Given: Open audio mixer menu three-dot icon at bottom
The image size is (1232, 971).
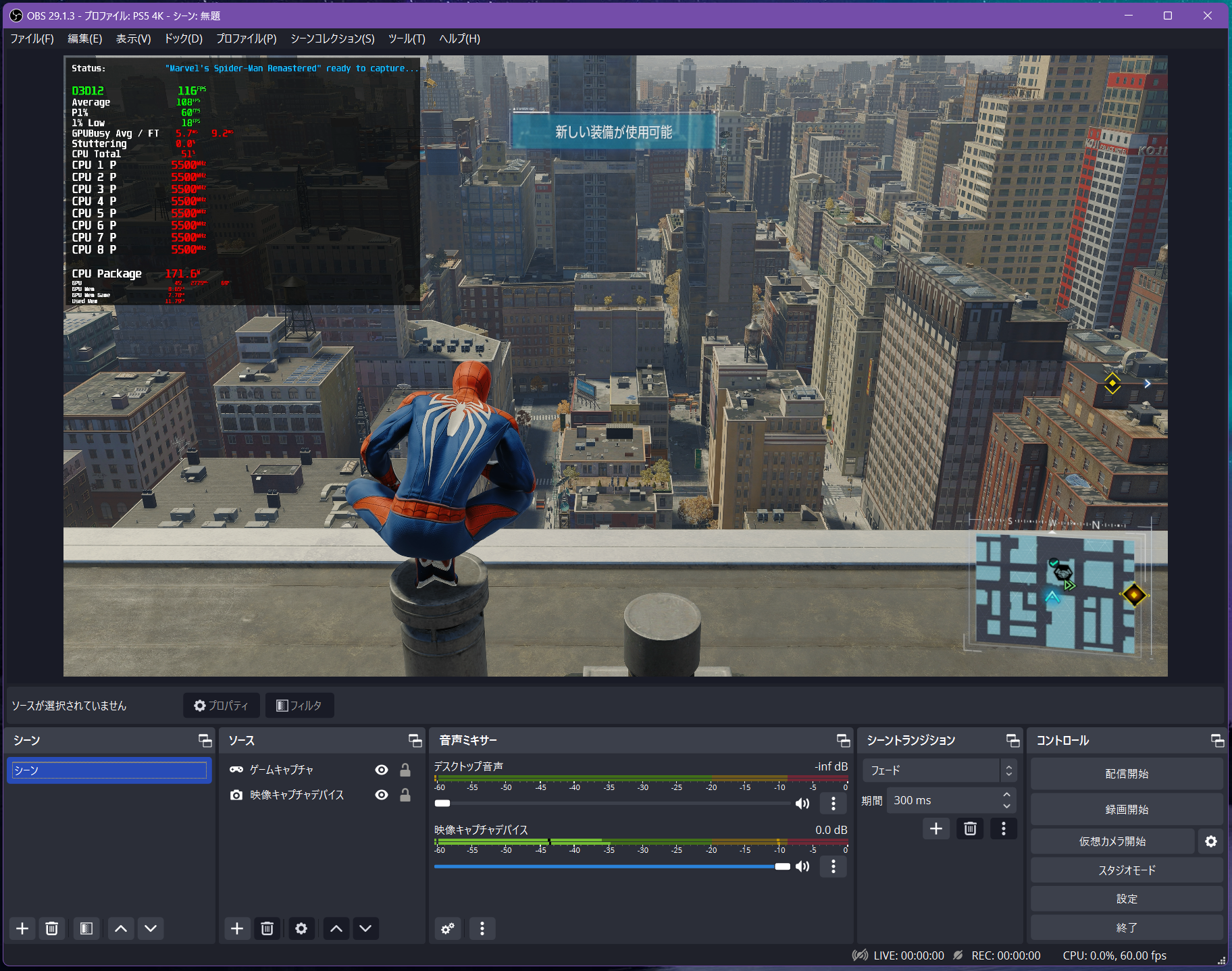Looking at the screenshot, I should coord(482,928).
